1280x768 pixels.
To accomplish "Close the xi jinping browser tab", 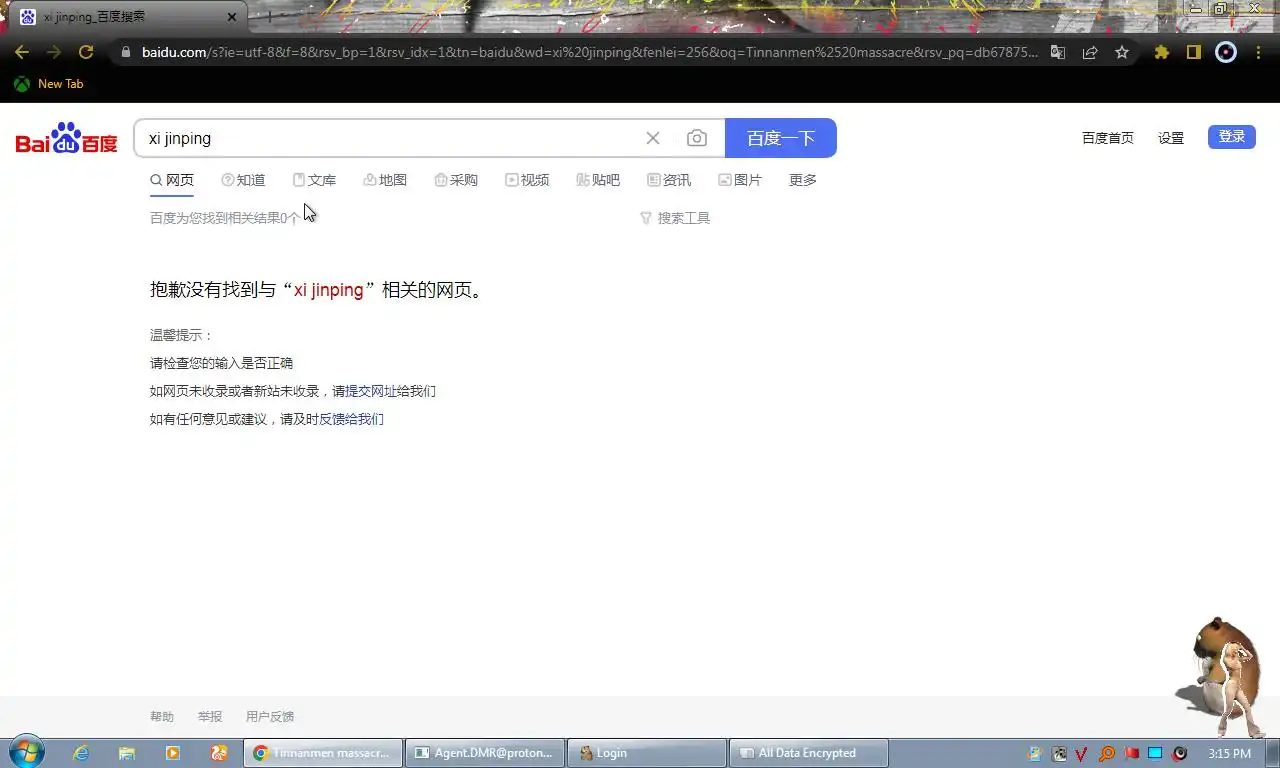I will coord(232,17).
